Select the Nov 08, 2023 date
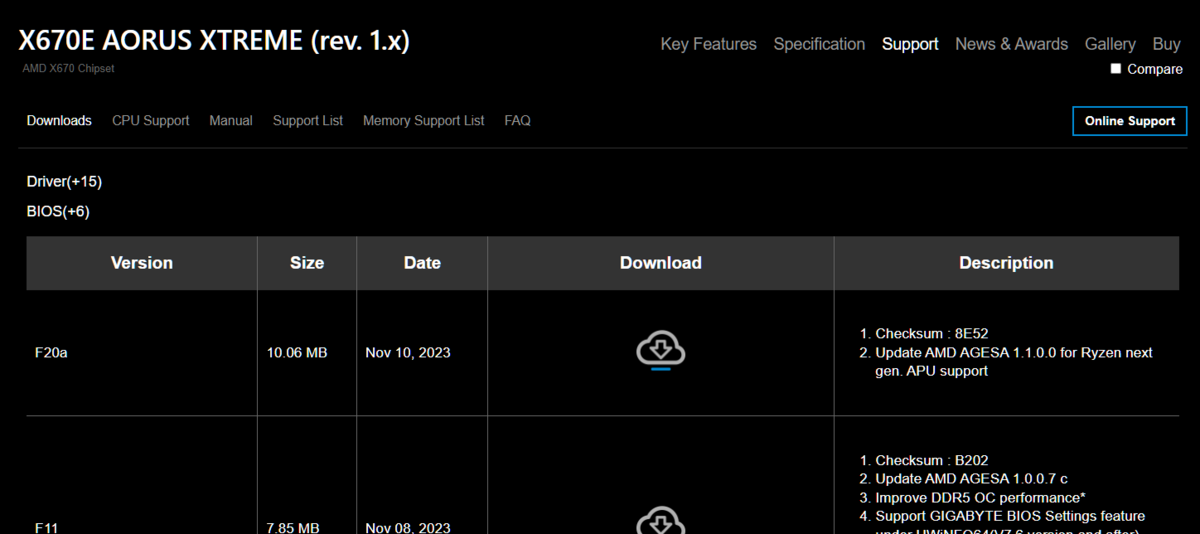Image resolution: width=1200 pixels, height=534 pixels. 408,527
